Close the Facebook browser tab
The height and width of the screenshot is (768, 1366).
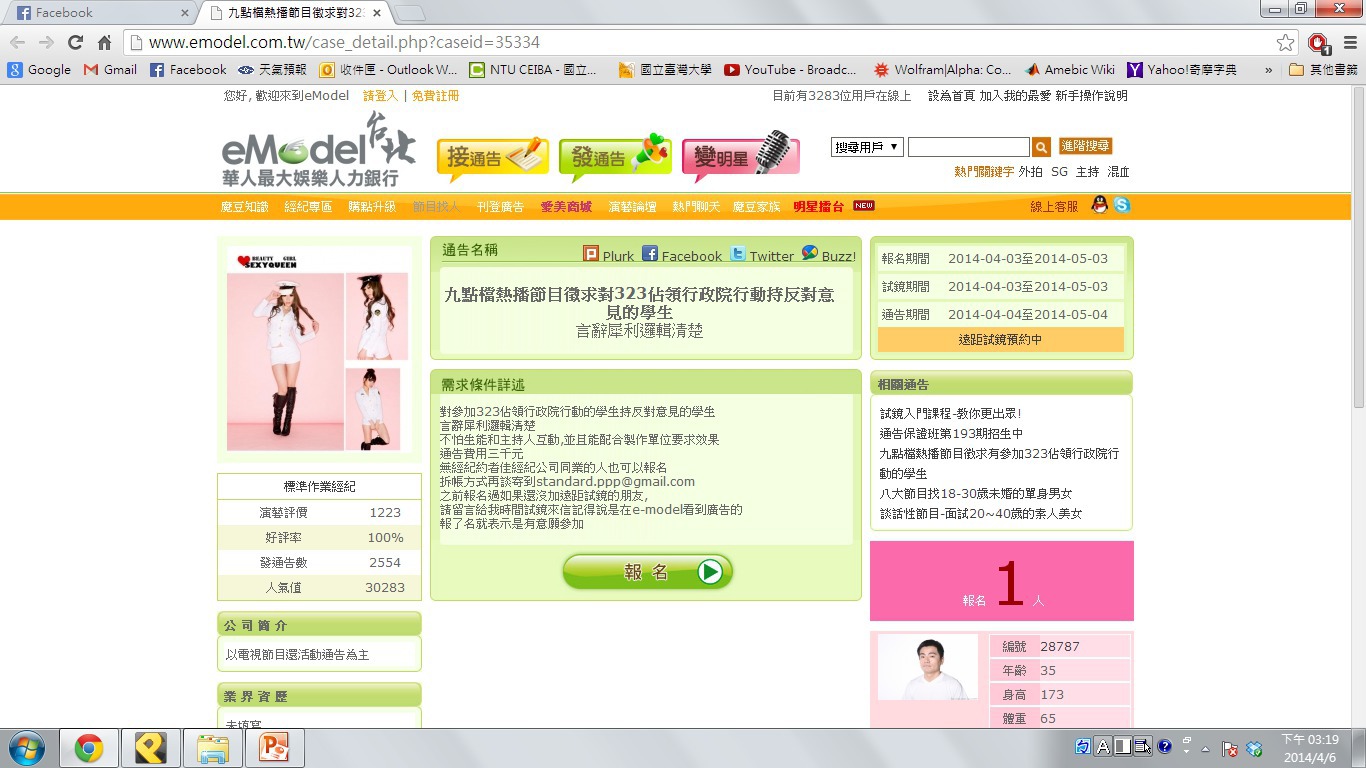pos(184,13)
